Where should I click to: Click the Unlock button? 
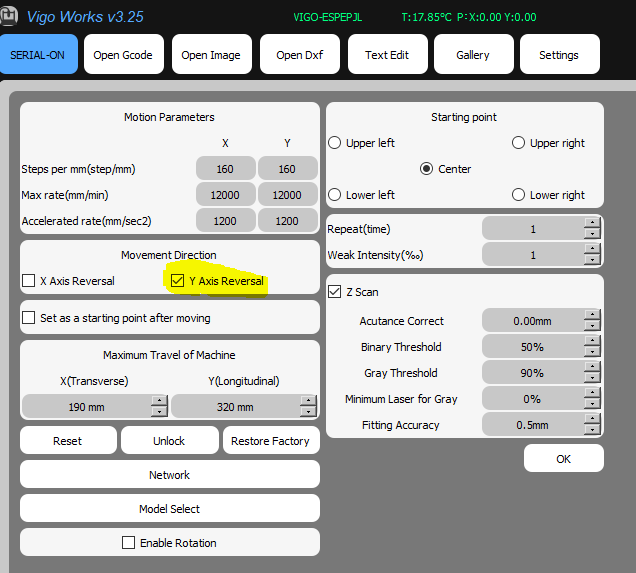pyautogui.click(x=170, y=440)
